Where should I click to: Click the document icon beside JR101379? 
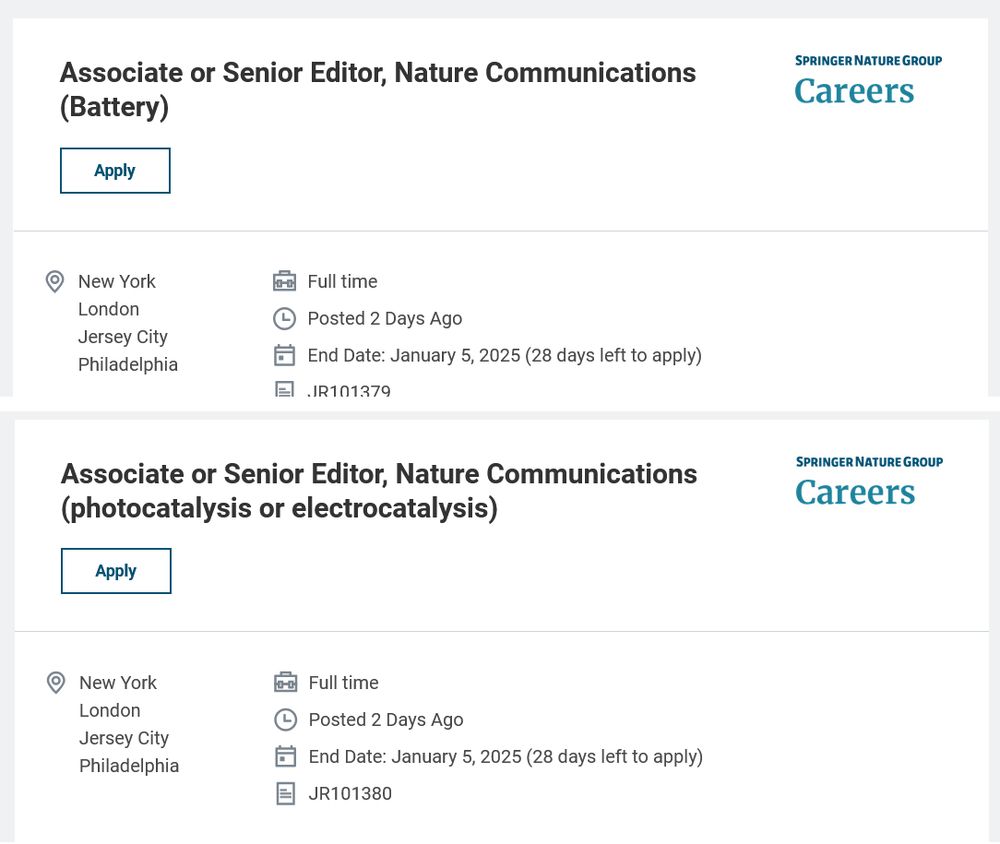(x=284, y=389)
